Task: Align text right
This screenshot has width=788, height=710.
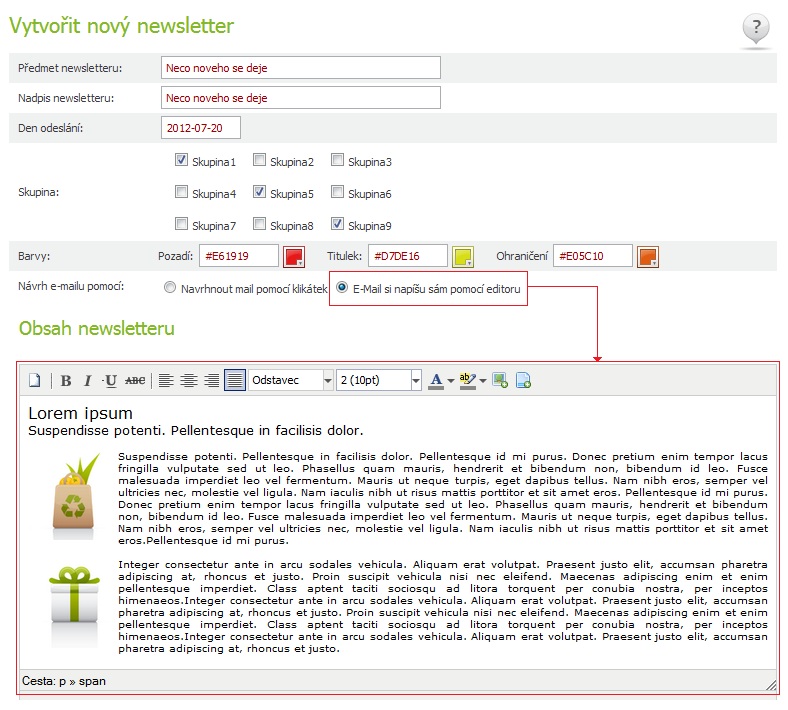Action: pos(212,380)
